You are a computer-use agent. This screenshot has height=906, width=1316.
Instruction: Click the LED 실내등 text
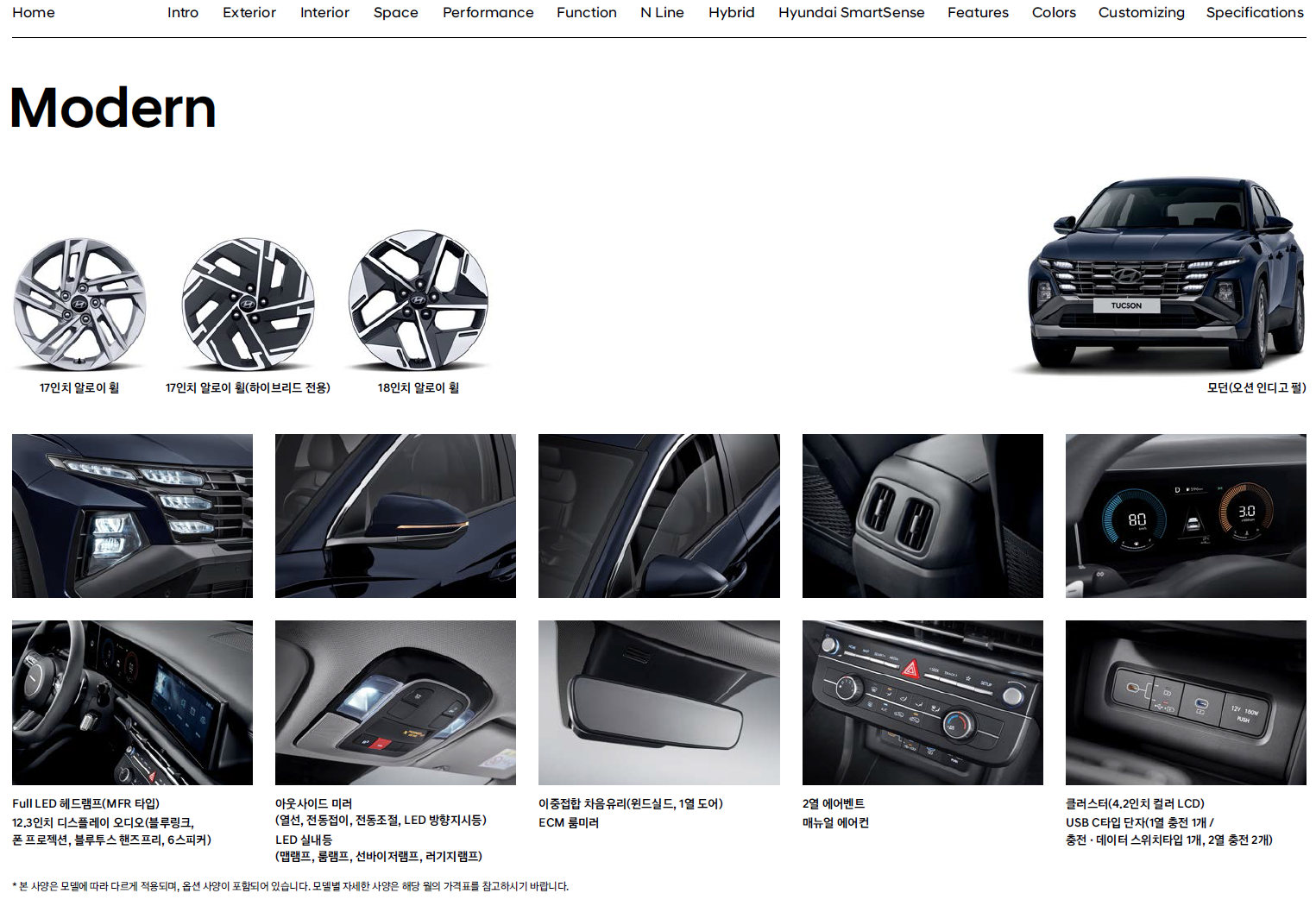pos(304,840)
